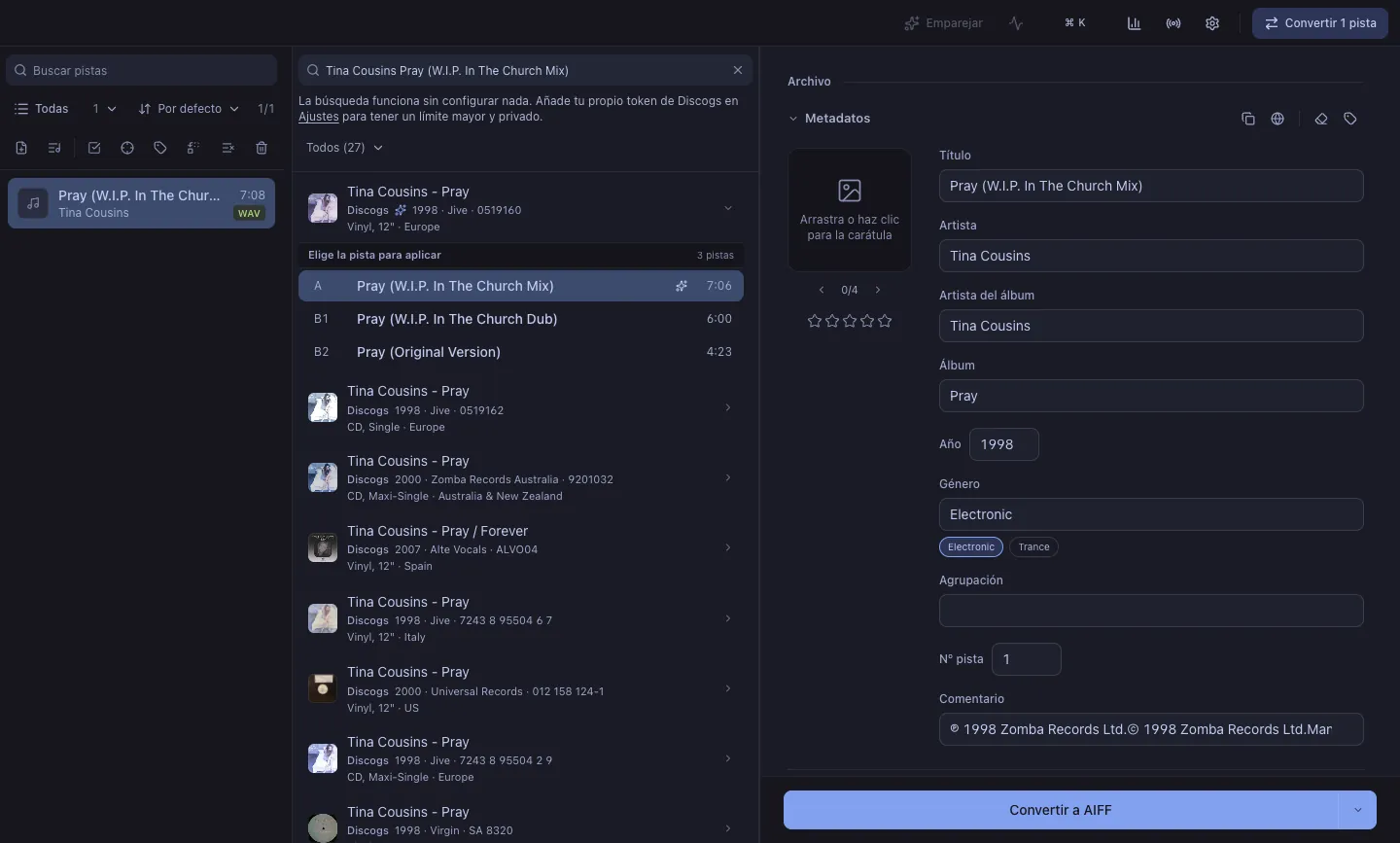Viewport: 1400px width, 843px height.
Task: Click the Buscar pistas search field
Action: click(142, 70)
